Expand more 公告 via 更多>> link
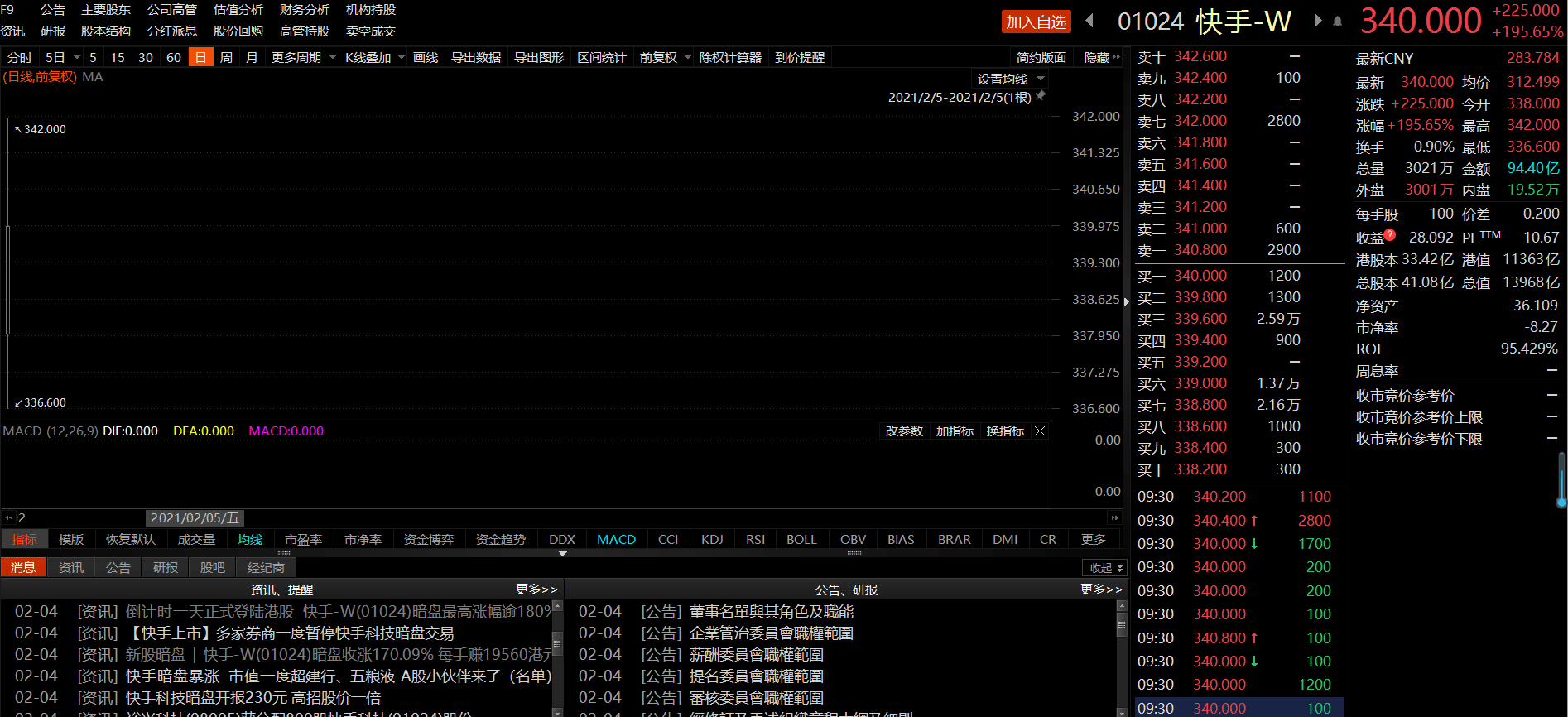The width and height of the screenshot is (1568, 717). tap(1101, 589)
